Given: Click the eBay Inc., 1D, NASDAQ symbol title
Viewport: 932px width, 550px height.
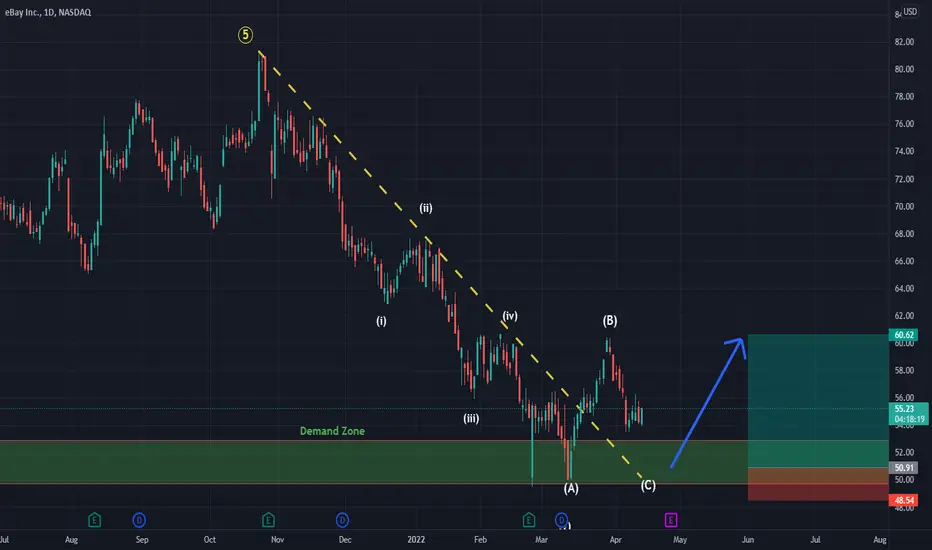Looking at the screenshot, I should pos(48,12).
